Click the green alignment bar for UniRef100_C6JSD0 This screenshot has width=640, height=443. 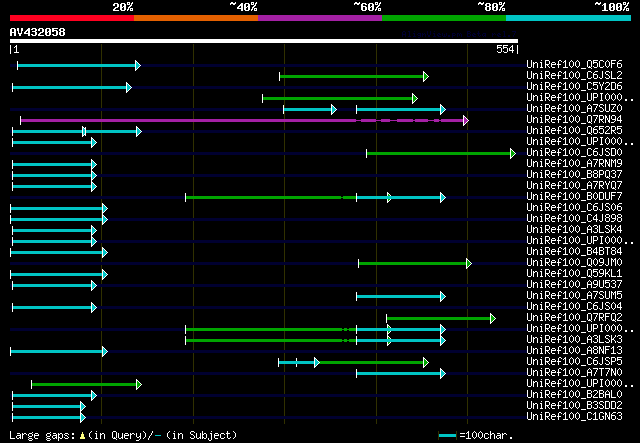point(441,154)
